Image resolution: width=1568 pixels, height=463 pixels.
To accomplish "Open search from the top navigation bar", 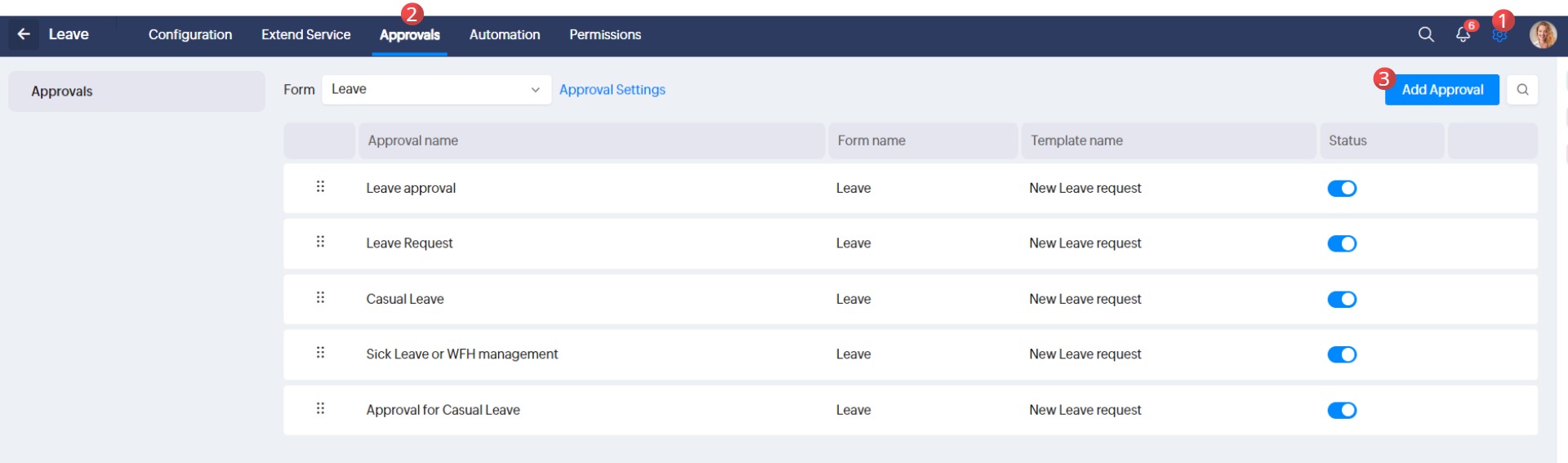I will (1426, 34).
